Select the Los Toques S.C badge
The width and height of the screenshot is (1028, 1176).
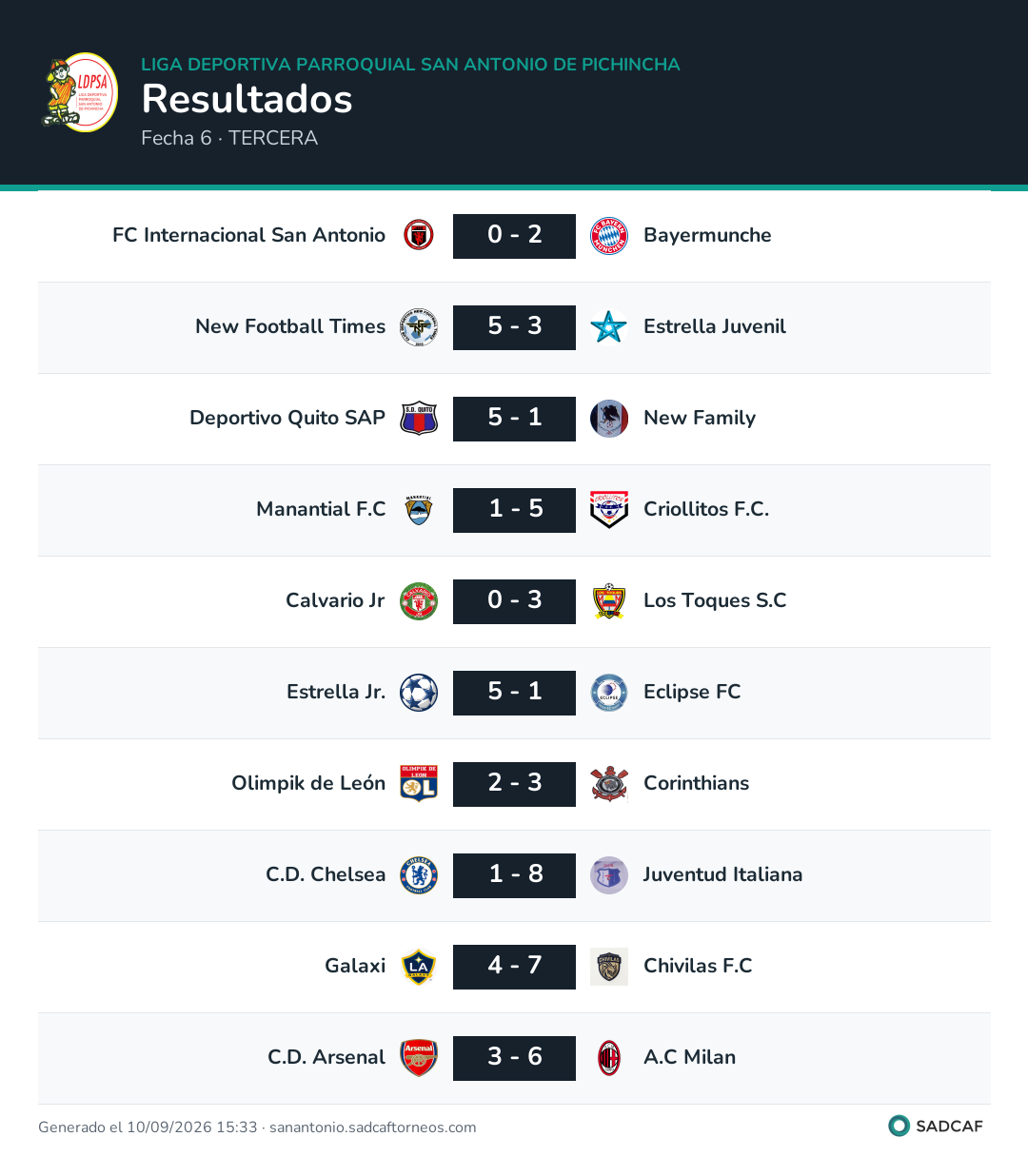click(x=609, y=600)
